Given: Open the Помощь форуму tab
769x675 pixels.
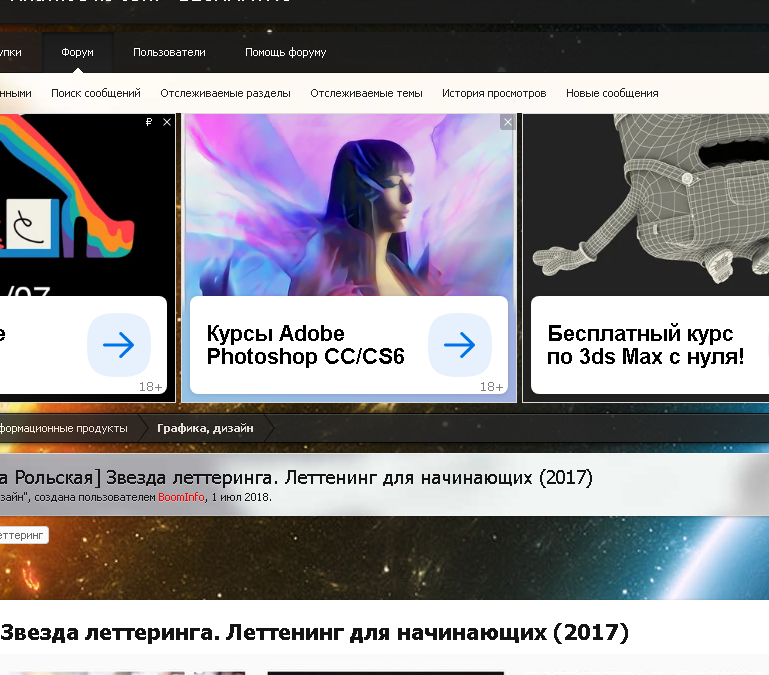Looking at the screenshot, I should (285, 52).
